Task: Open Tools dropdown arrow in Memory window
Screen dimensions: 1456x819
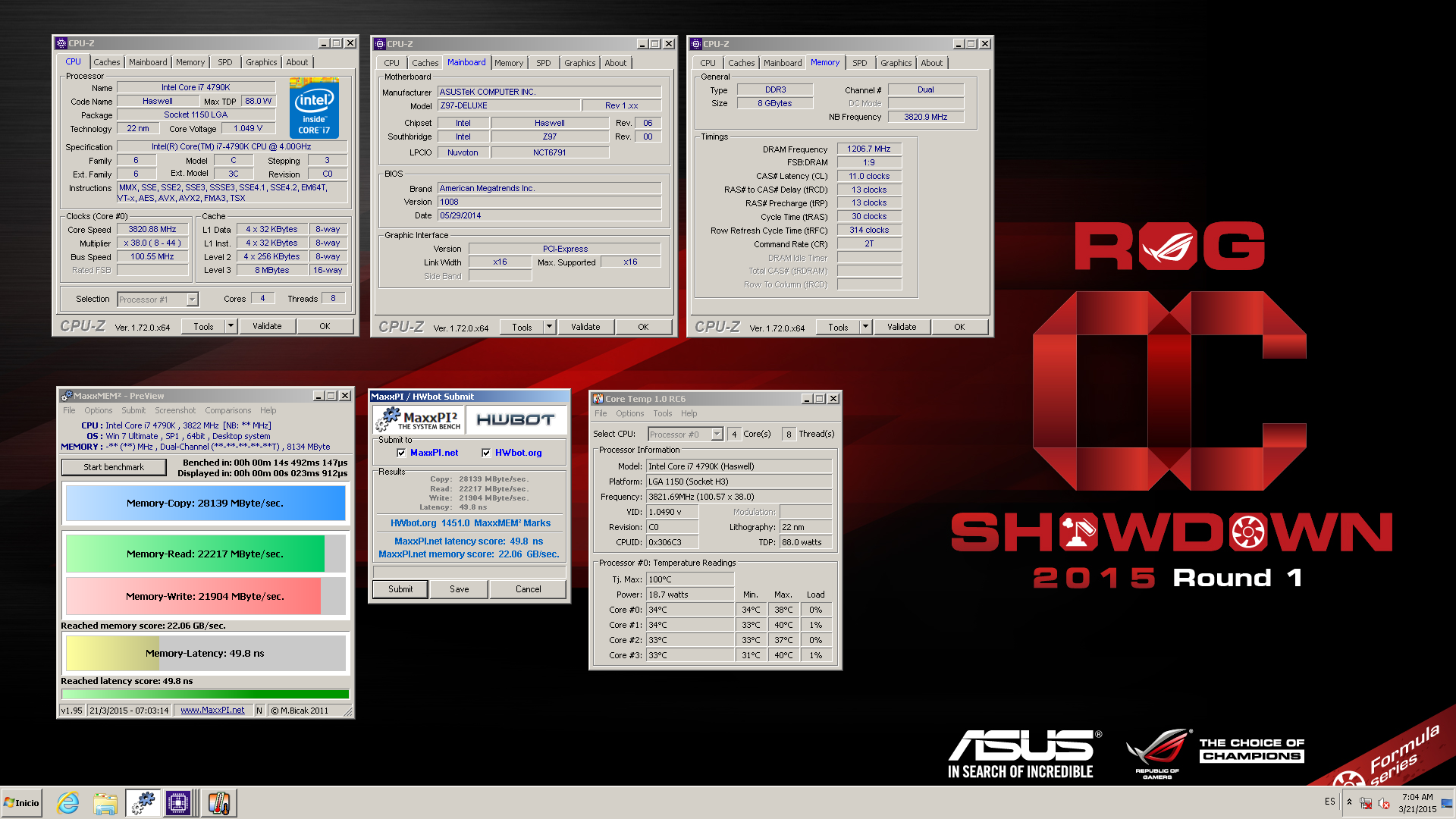Action: (x=866, y=328)
